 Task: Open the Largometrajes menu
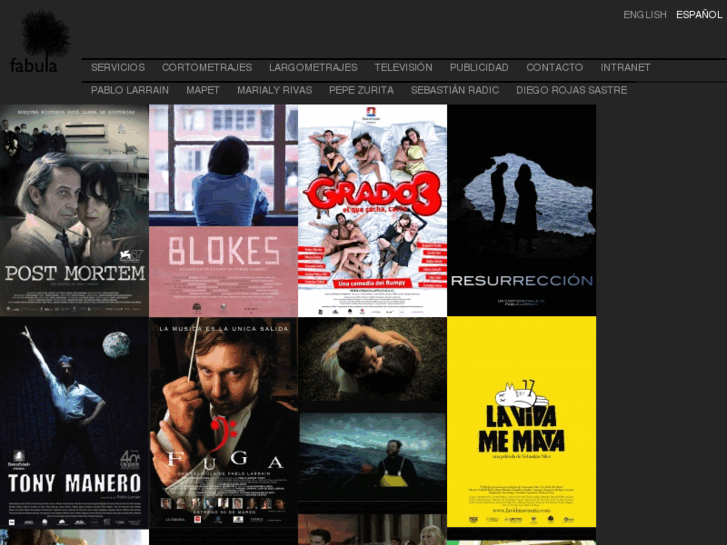point(313,68)
